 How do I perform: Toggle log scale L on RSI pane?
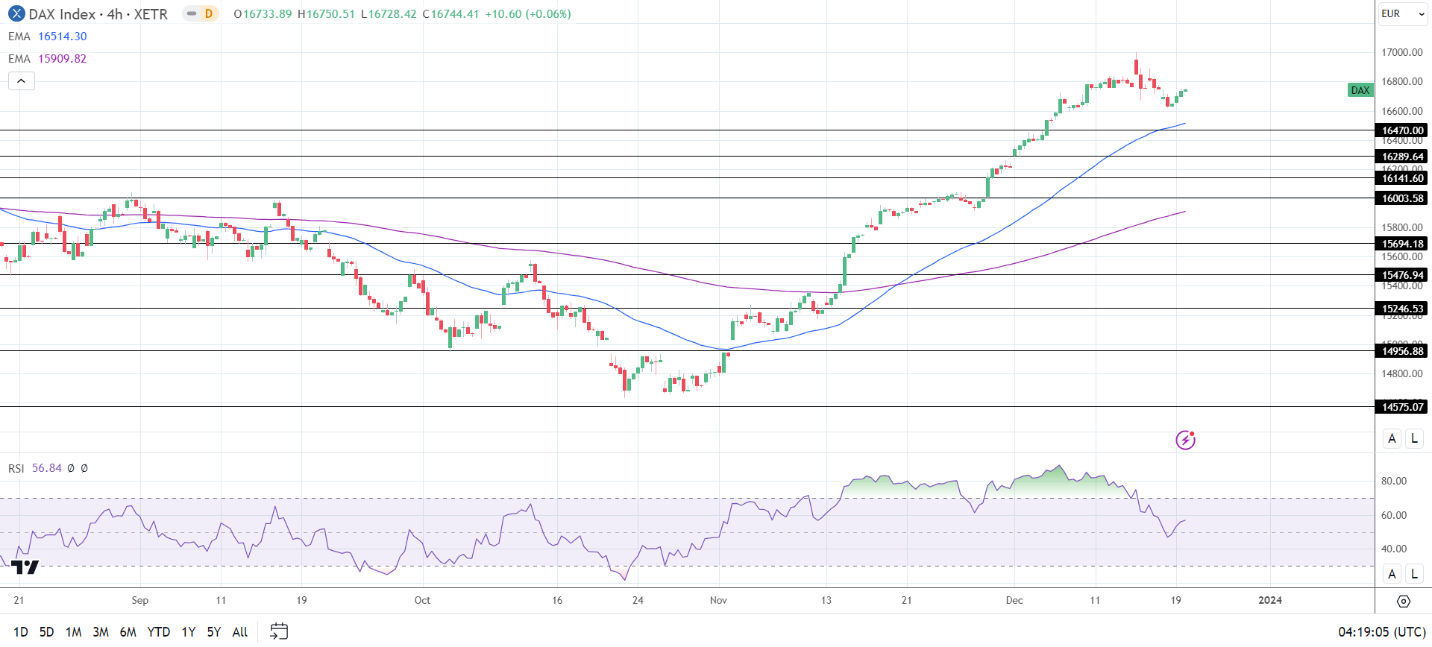point(1414,573)
